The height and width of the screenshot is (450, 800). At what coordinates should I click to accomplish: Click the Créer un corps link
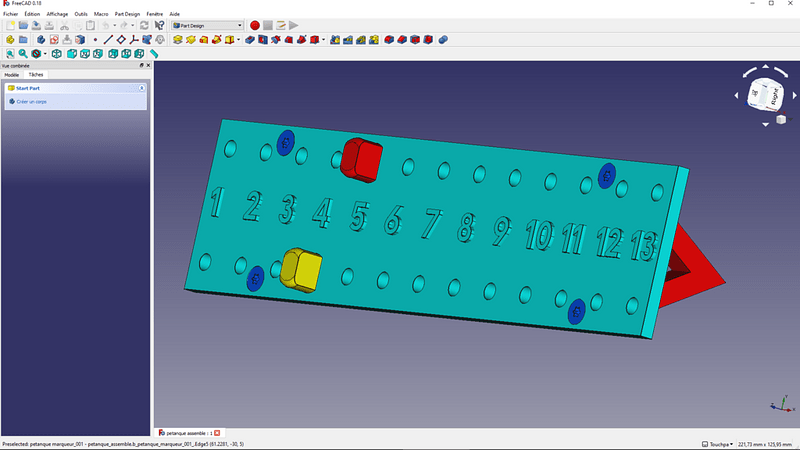31,102
